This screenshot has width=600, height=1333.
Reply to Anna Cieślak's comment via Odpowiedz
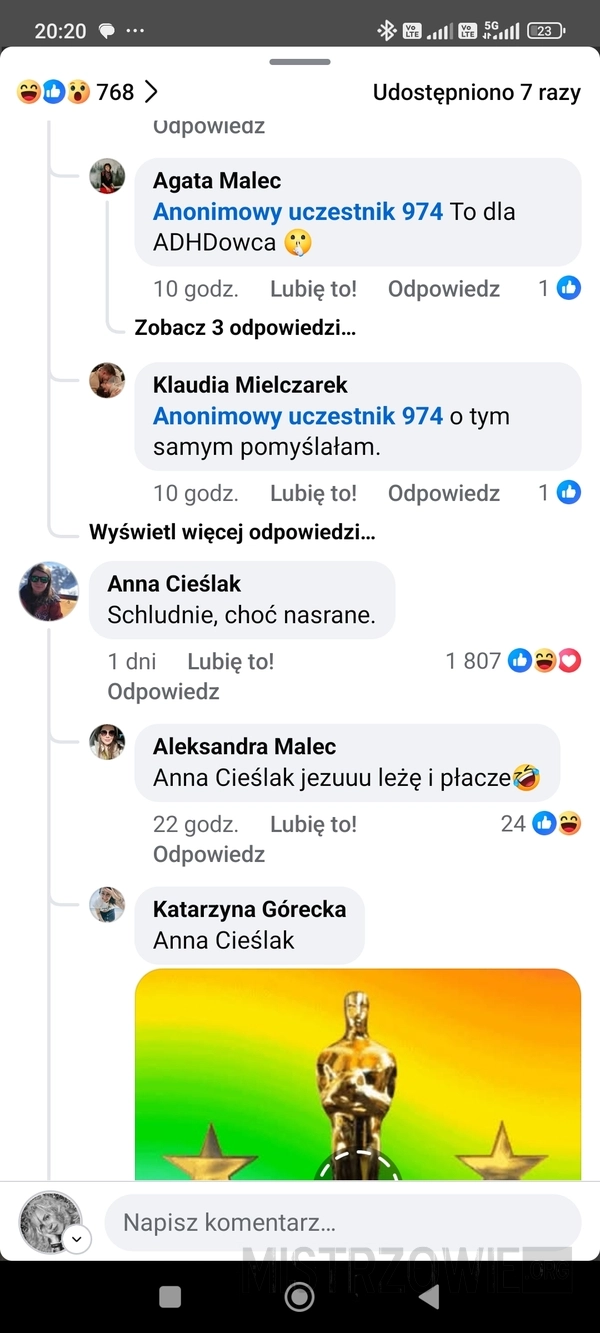163,691
